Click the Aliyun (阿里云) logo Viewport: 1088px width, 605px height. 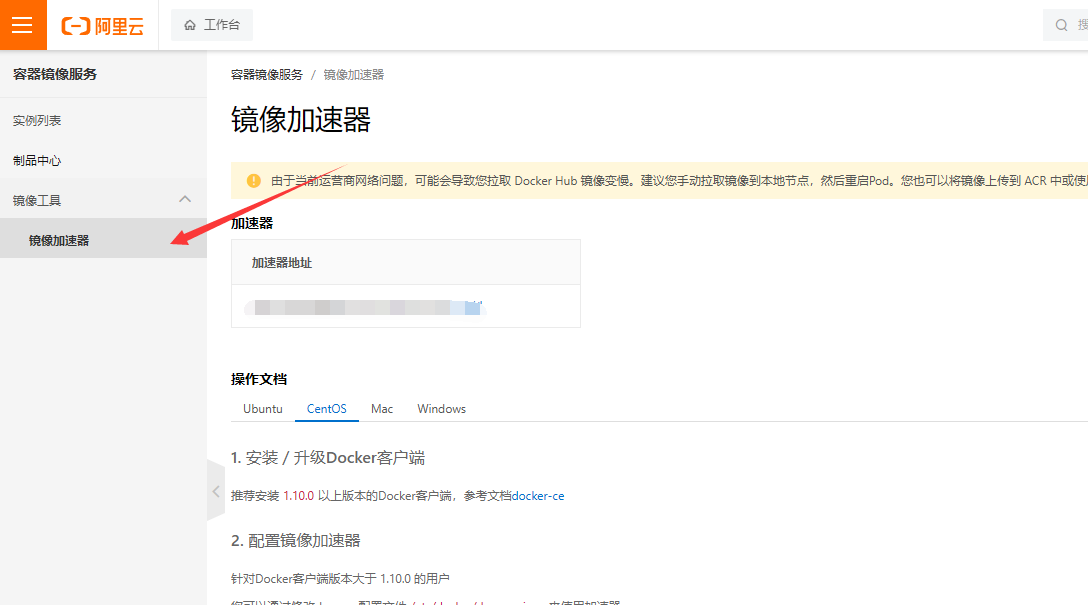(102, 26)
